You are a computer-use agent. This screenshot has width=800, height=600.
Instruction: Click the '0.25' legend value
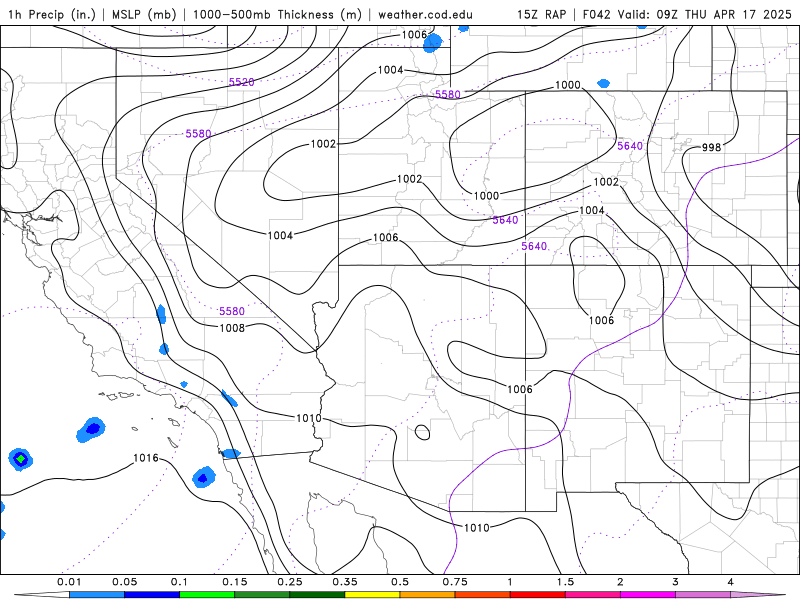coord(290,582)
